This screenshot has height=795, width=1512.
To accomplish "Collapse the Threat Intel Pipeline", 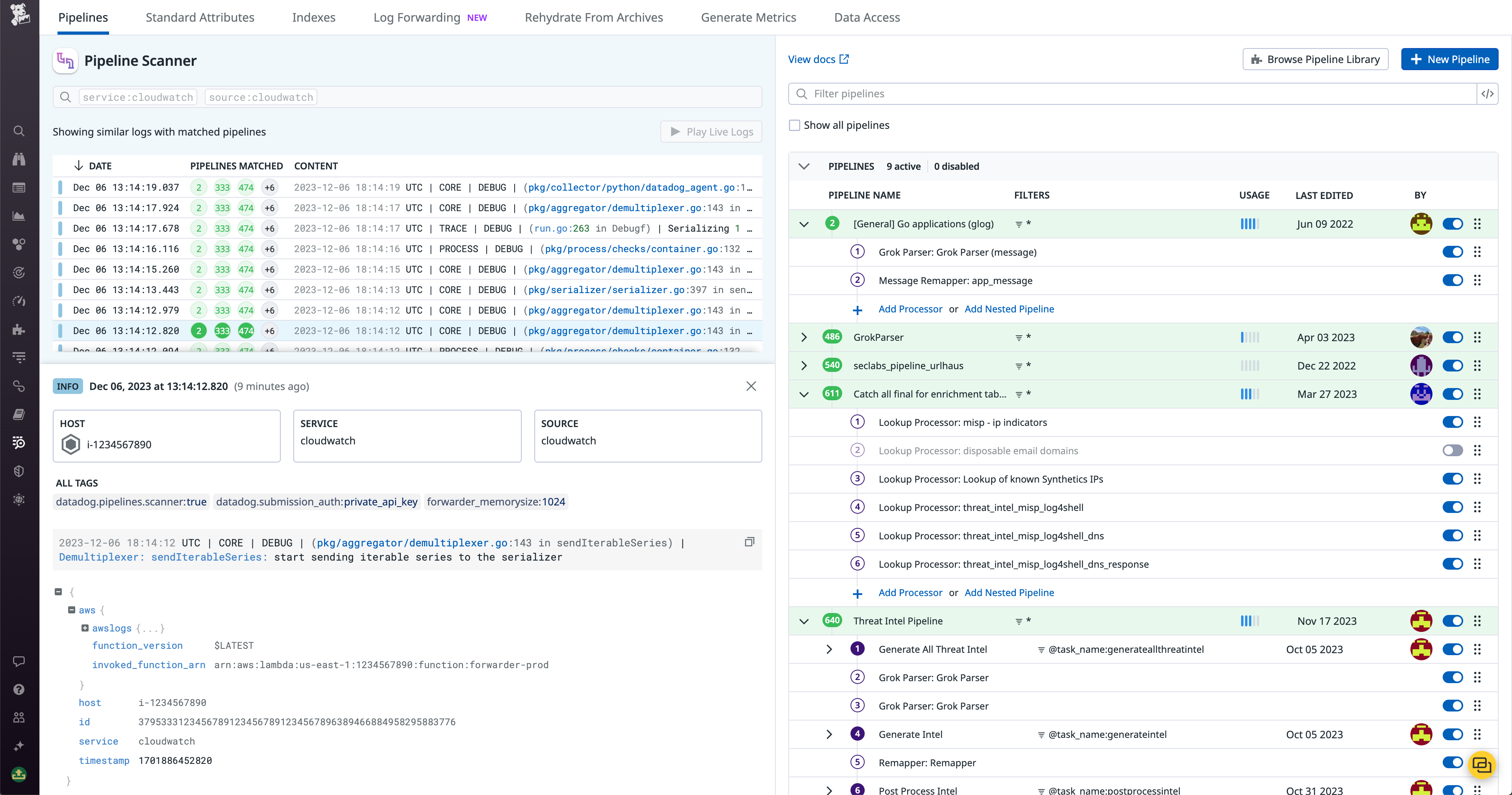I will [804, 620].
